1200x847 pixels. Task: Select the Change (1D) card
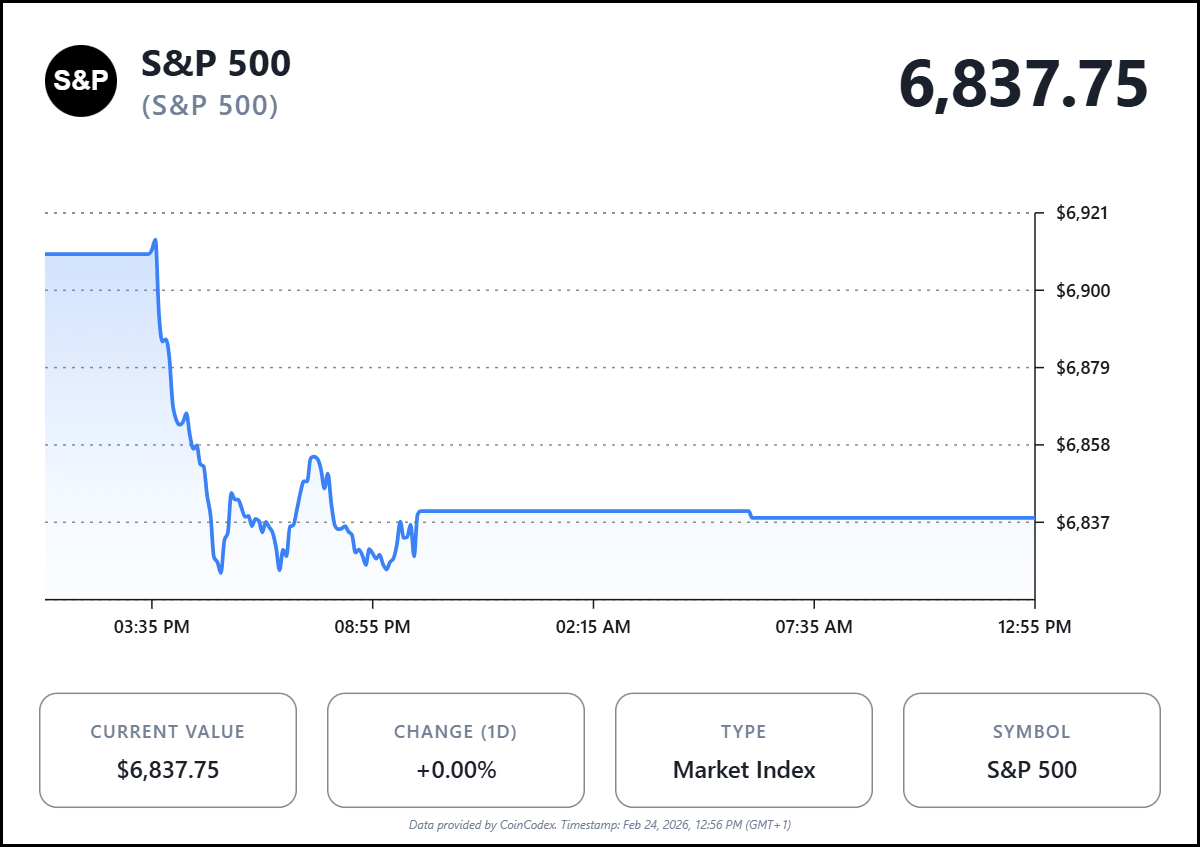[456, 750]
